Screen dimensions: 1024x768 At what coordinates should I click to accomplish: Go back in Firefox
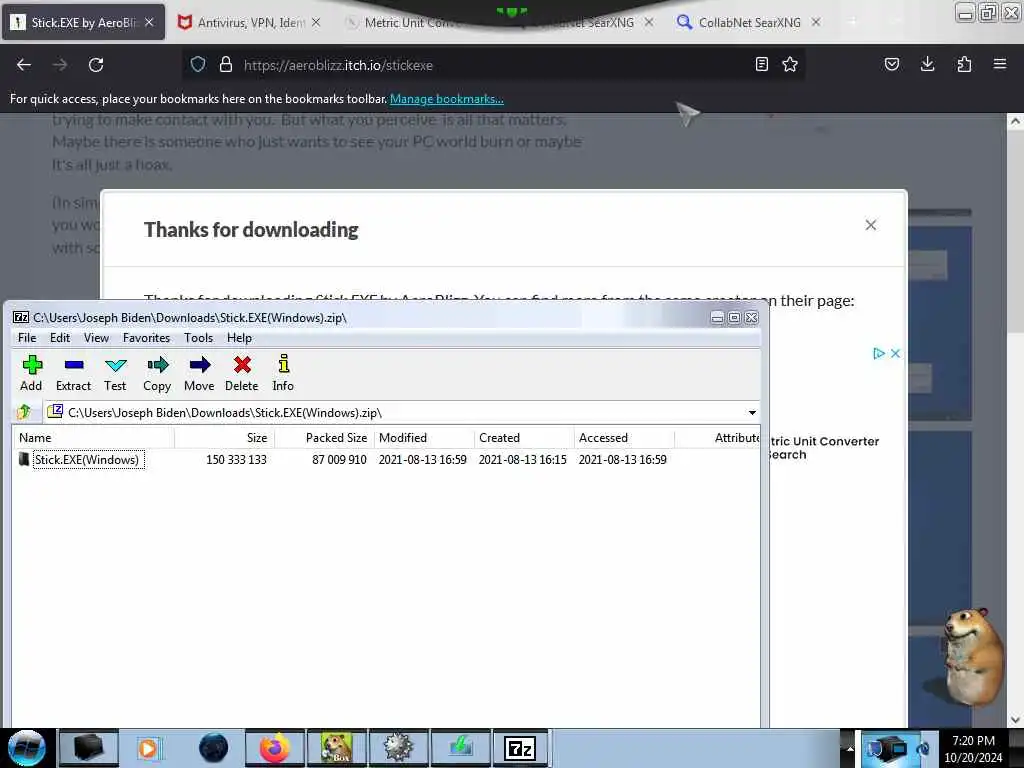(x=24, y=65)
